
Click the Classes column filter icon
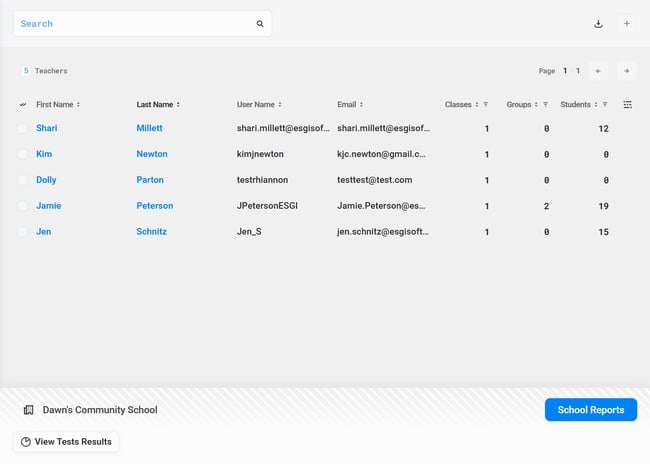coord(486,104)
